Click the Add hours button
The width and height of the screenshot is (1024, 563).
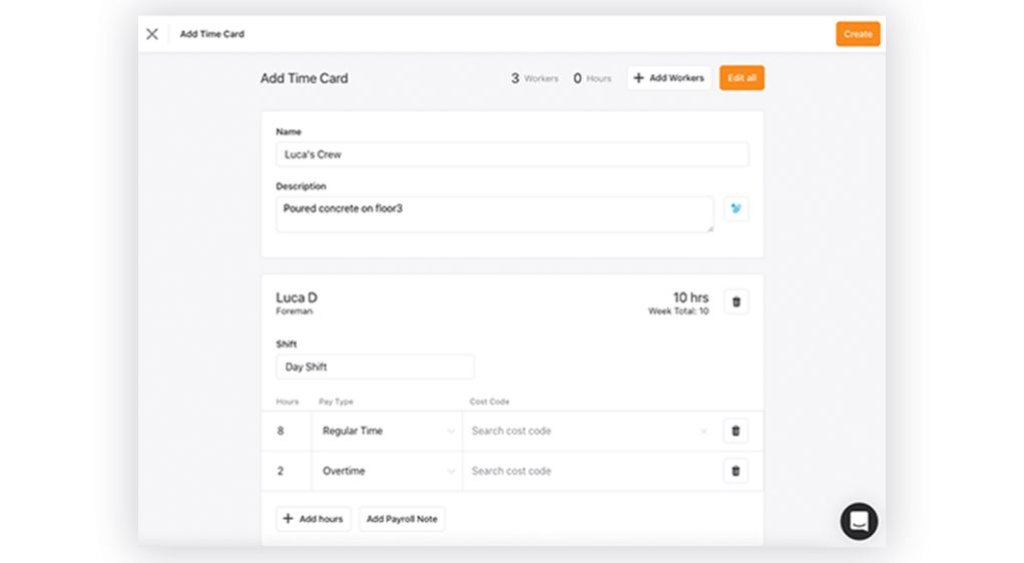click(313, 519)
